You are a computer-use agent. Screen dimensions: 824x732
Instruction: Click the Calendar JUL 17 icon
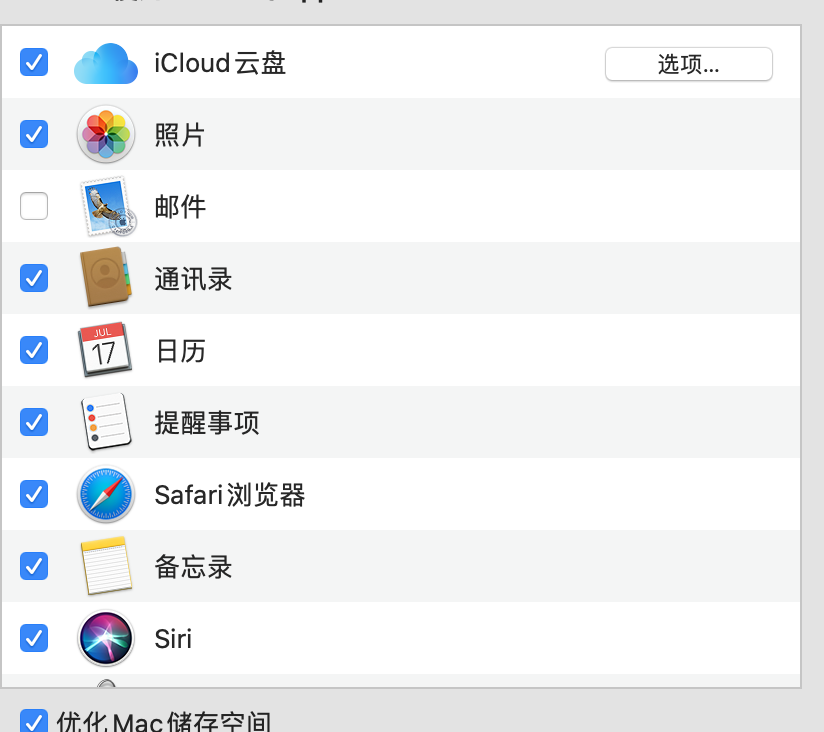pos(105,349)
